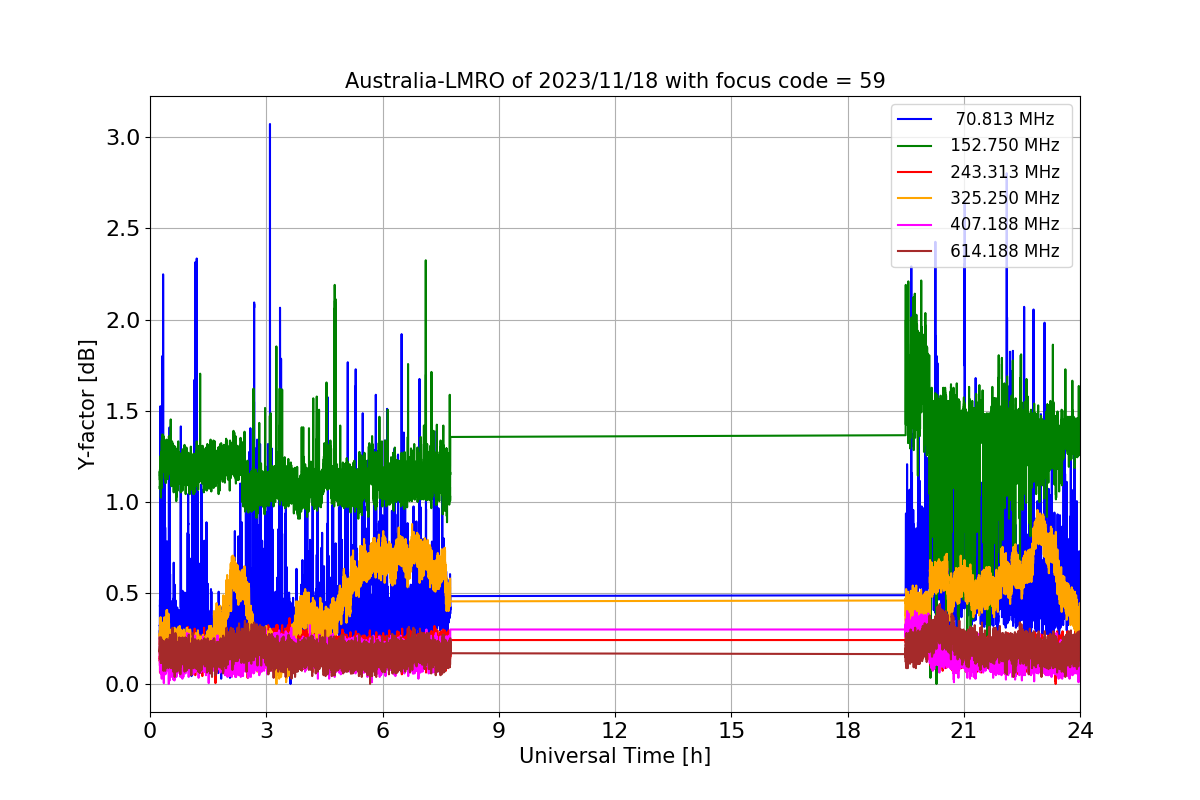Click the blue line swatch in legend
This screenshot has height=800, width=1200.
[915, 120]
